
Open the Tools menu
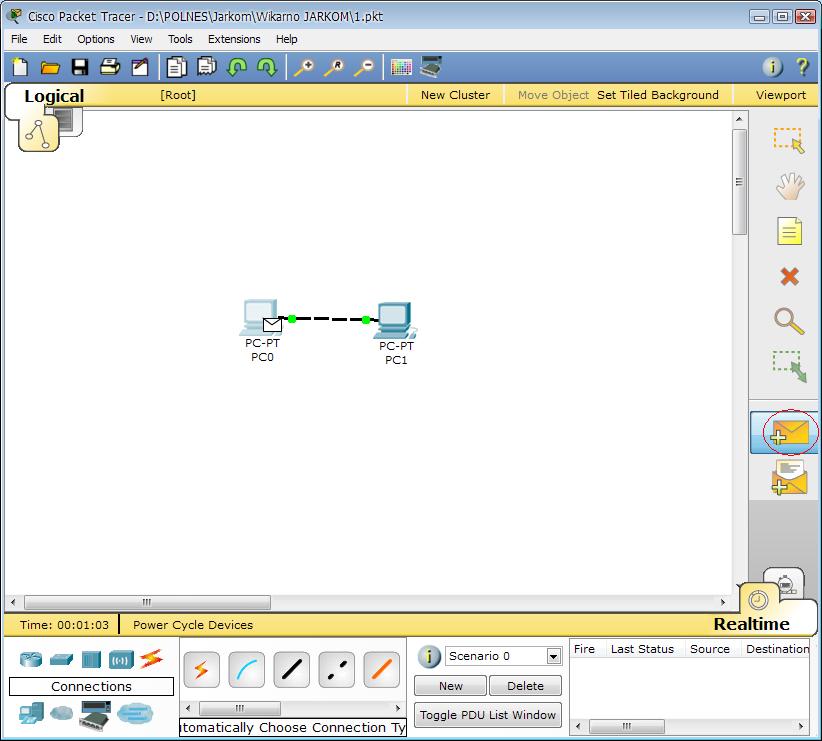click(x=180, y=39)
